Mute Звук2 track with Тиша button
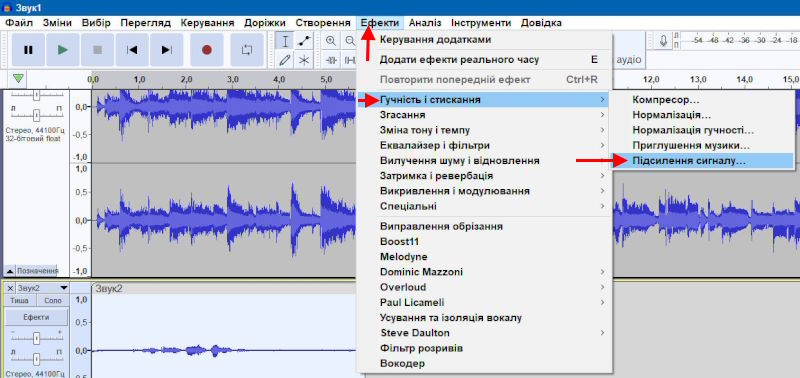This screenshot has width=800, height=378. pos(20,301)
